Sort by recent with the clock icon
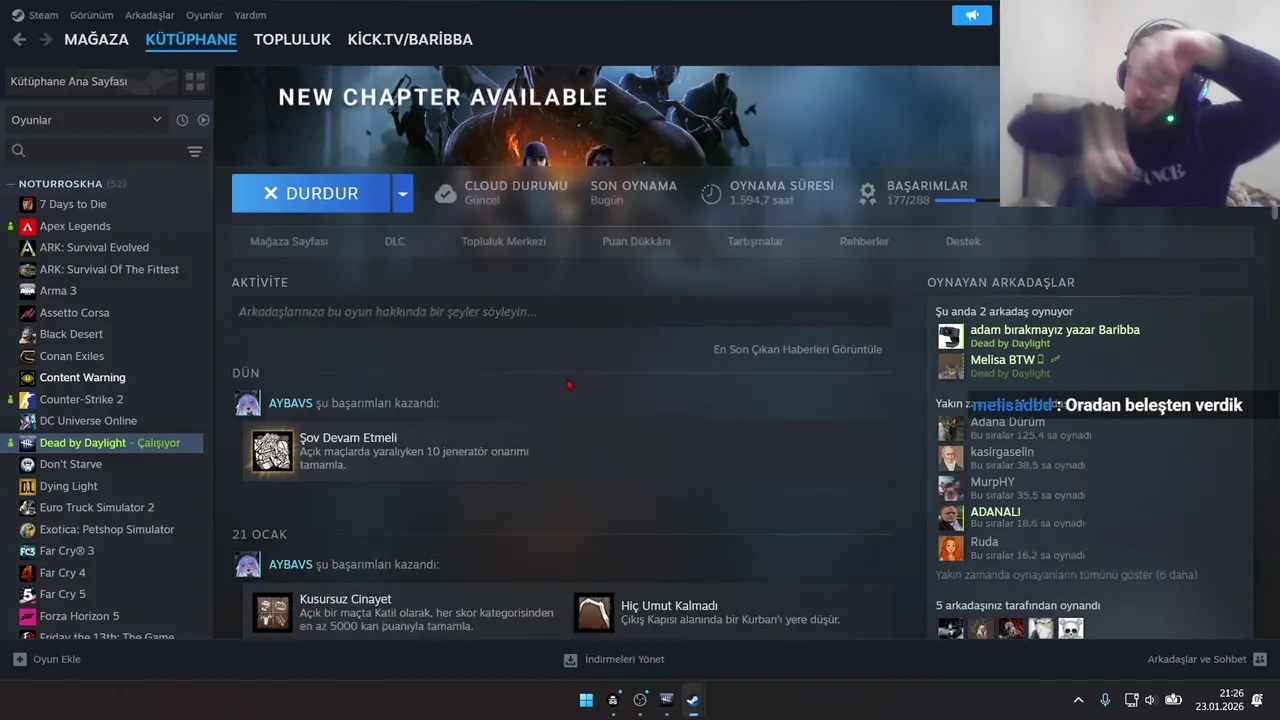Image resolution: width=1280 pixels, height=720 pixels. (182, 120)
